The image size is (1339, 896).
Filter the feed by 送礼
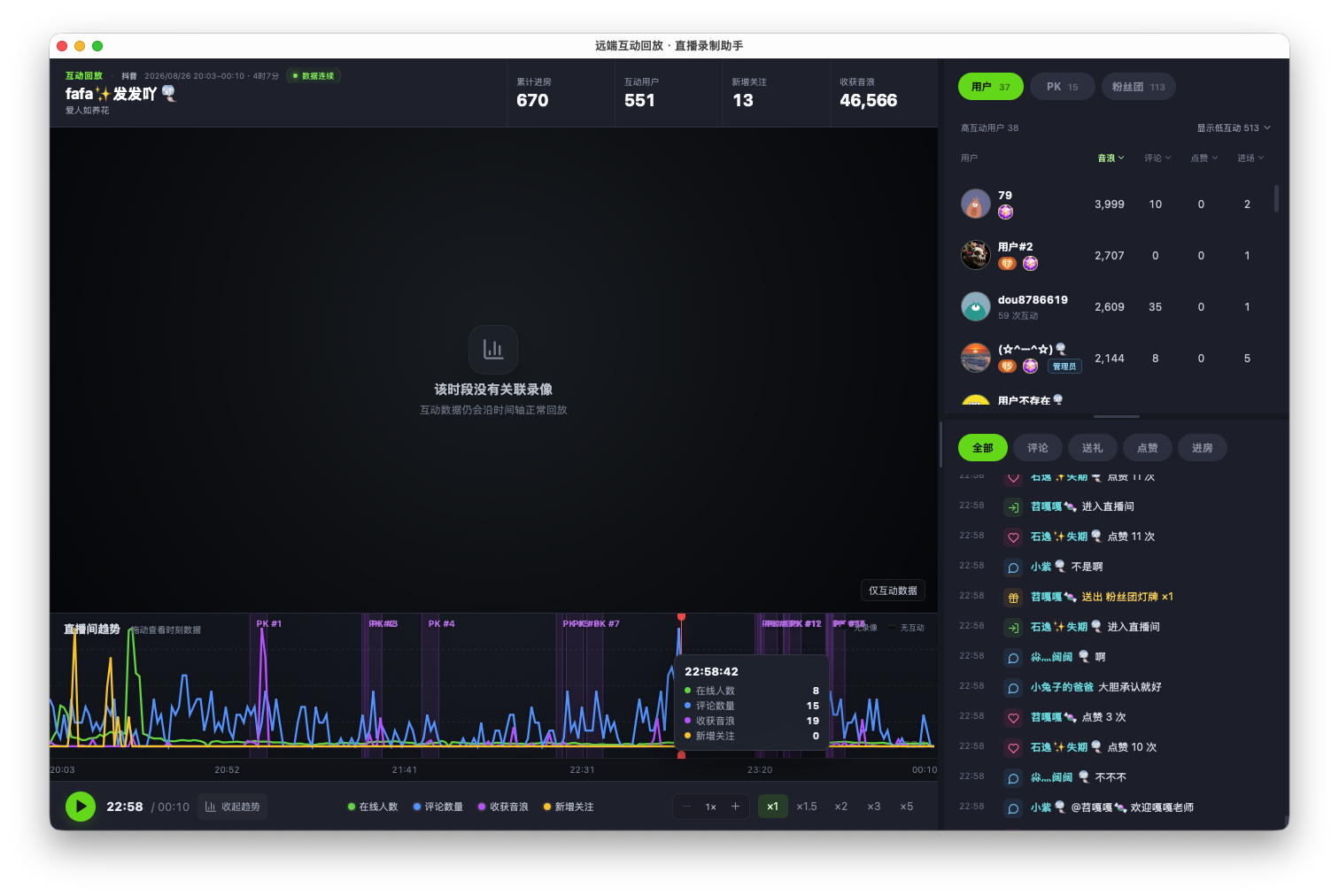tap(1093, 448)
